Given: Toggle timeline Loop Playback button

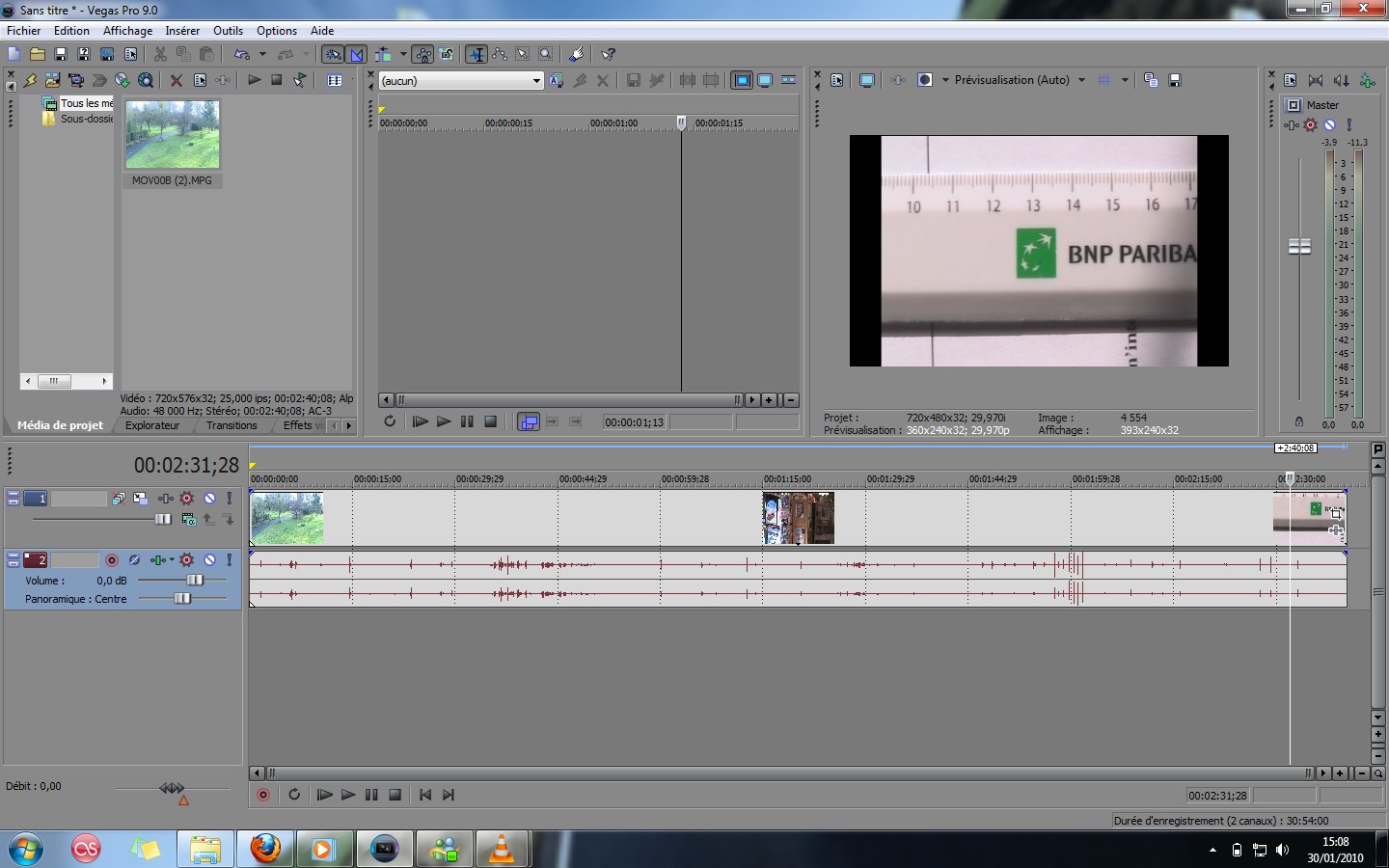Looking at the screenshot, I should pyautogui.click(x=294, y=795).
